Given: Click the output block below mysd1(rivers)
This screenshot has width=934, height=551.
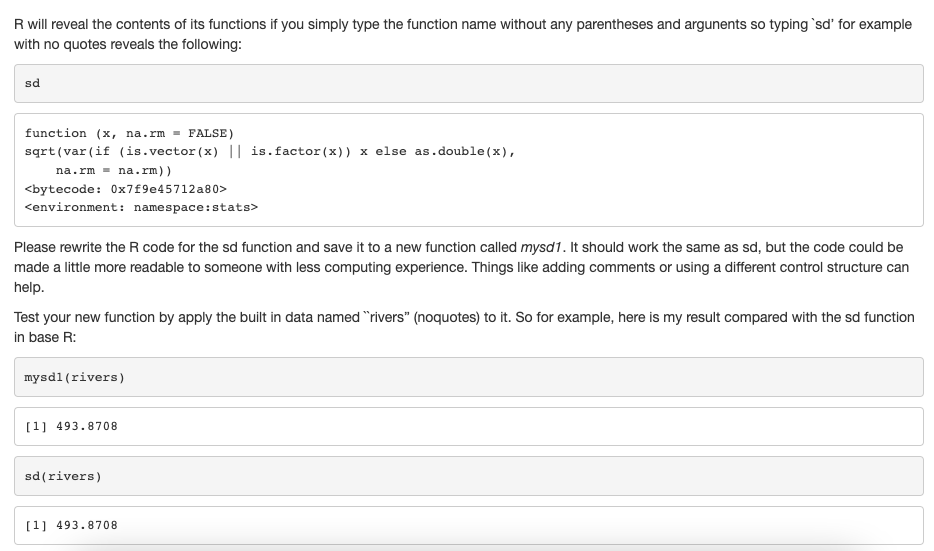Looking at the screenshot, I should click(x=469, y=427).
